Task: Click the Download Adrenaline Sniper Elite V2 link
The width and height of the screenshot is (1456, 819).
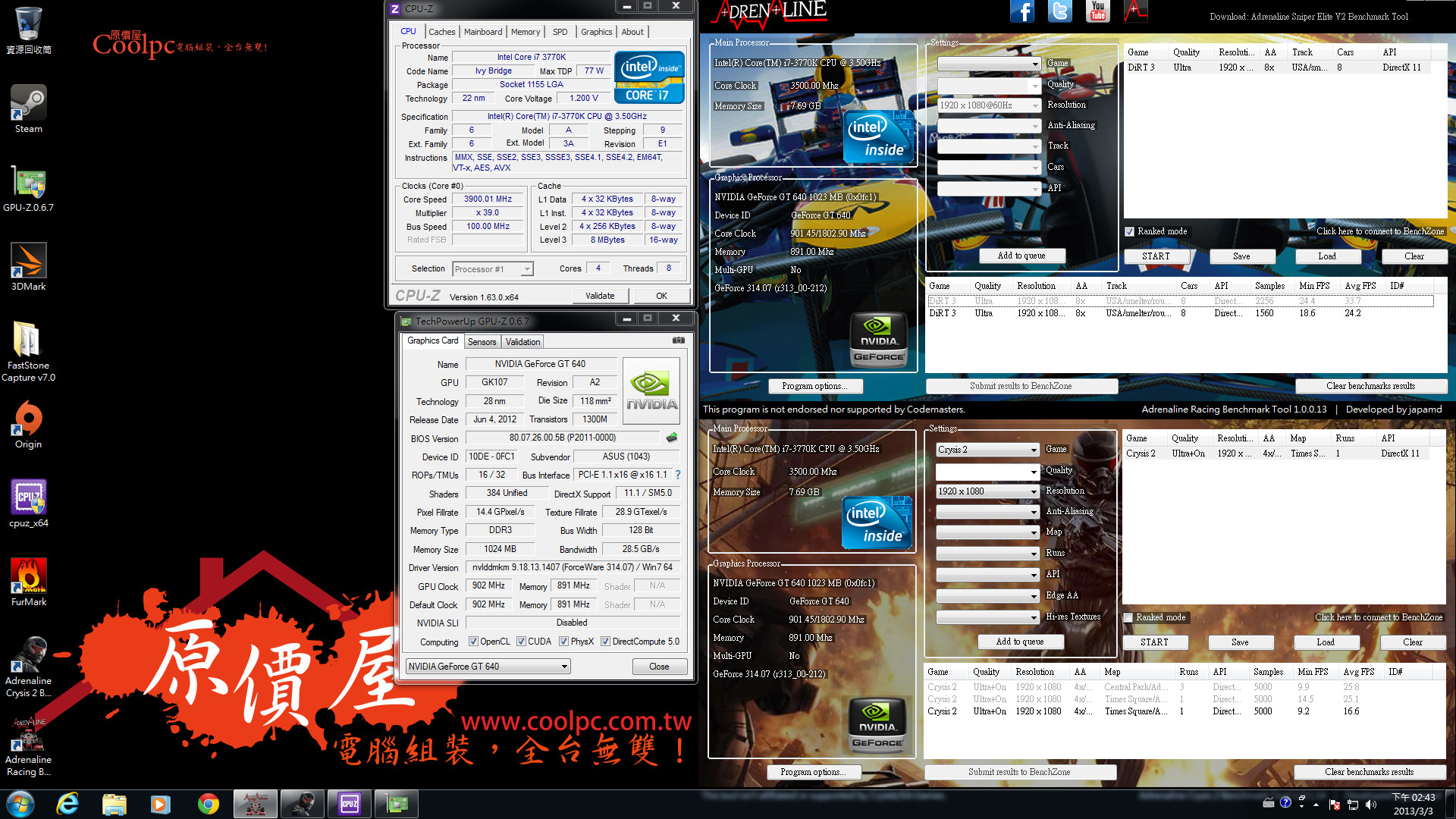Action: pos(1309,16)
